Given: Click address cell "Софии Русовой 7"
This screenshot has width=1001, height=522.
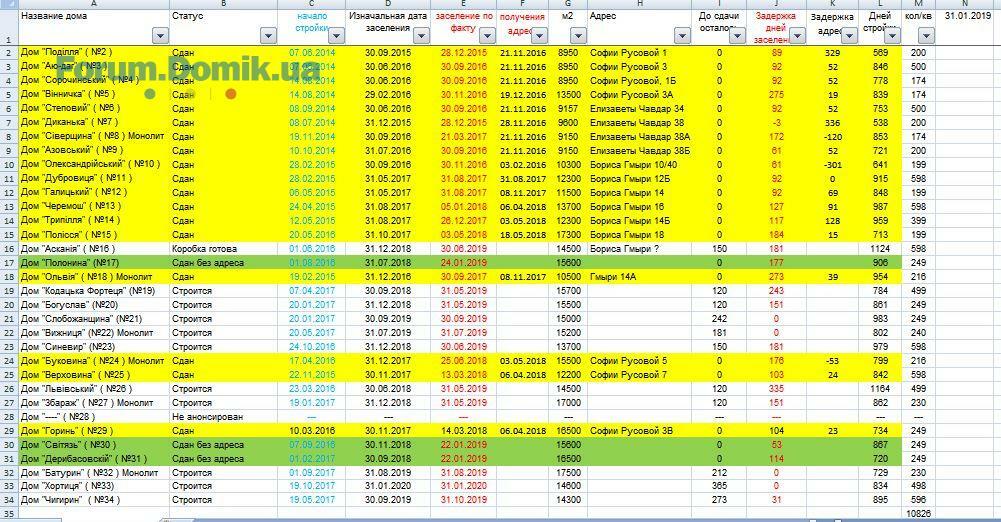Looking at the screenshot, I should (x=639, y=375).
